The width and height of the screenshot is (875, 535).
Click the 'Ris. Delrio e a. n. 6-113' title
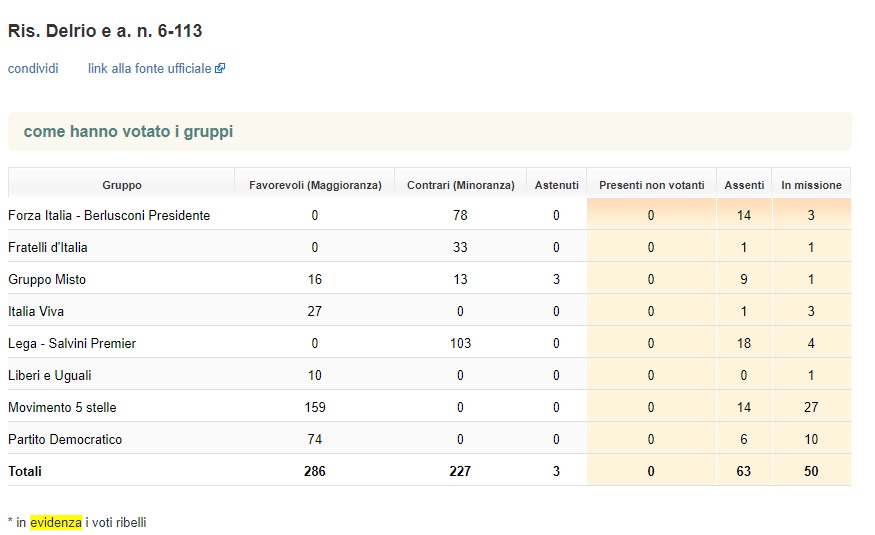point(105,31)
